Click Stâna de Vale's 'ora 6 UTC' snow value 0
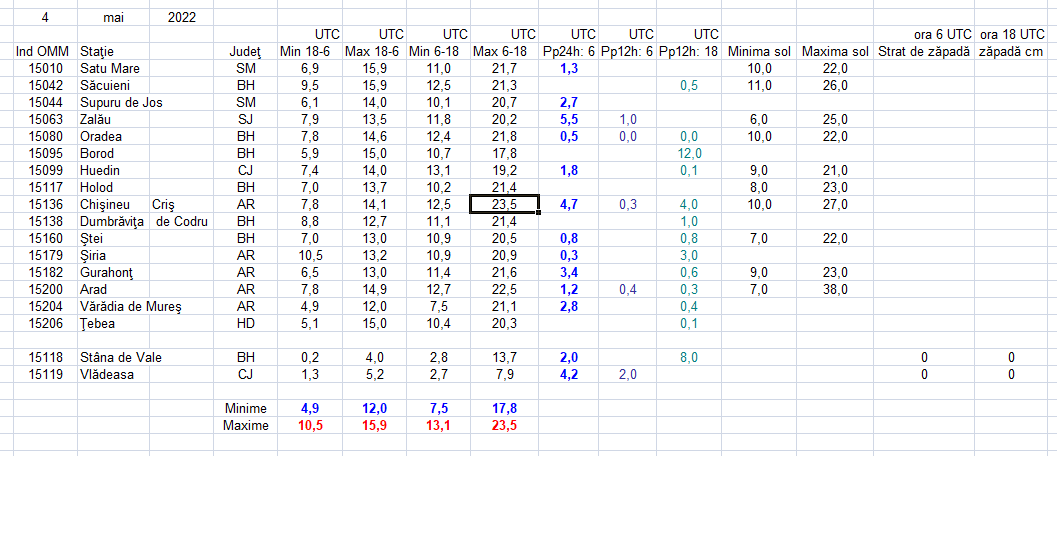 coord(924,357)
